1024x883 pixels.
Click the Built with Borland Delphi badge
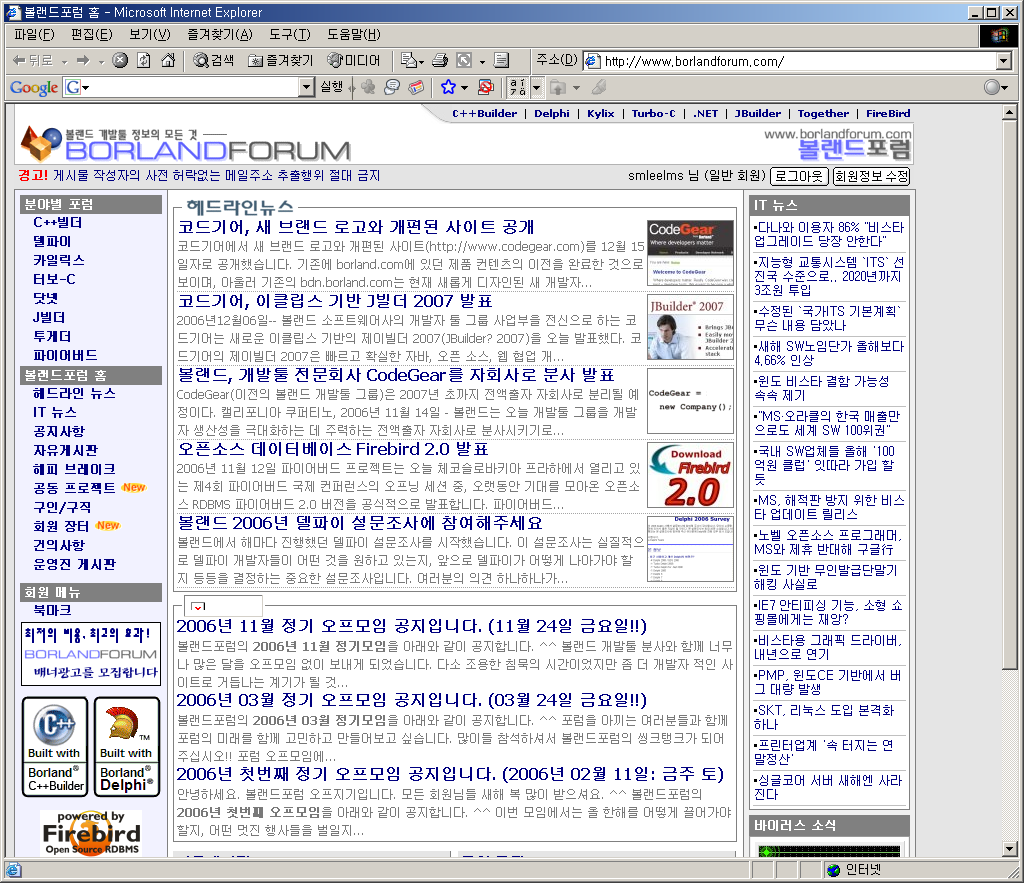click(x=127, y=746)
